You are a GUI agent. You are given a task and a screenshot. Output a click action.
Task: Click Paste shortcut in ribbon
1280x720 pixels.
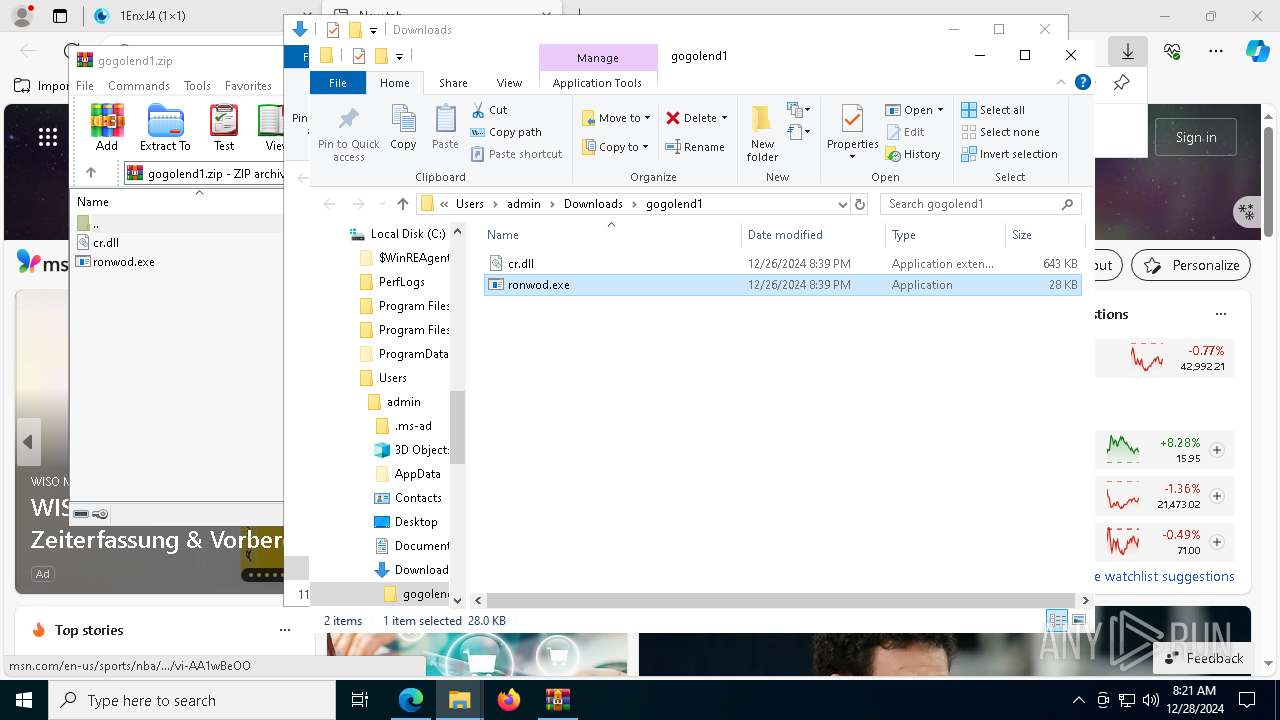pos(516,154)
